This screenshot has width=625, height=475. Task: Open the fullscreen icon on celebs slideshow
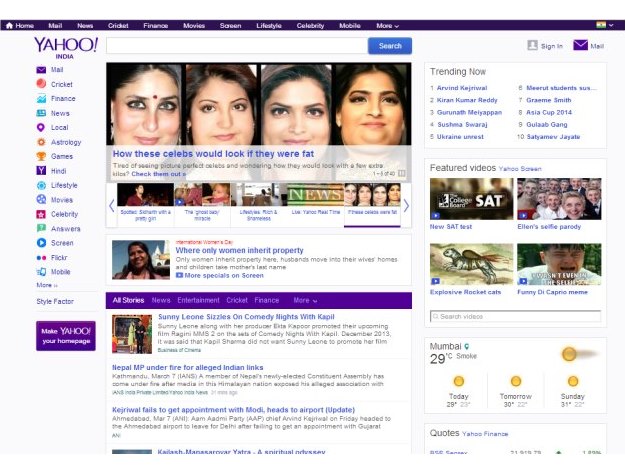pos(402,173)
